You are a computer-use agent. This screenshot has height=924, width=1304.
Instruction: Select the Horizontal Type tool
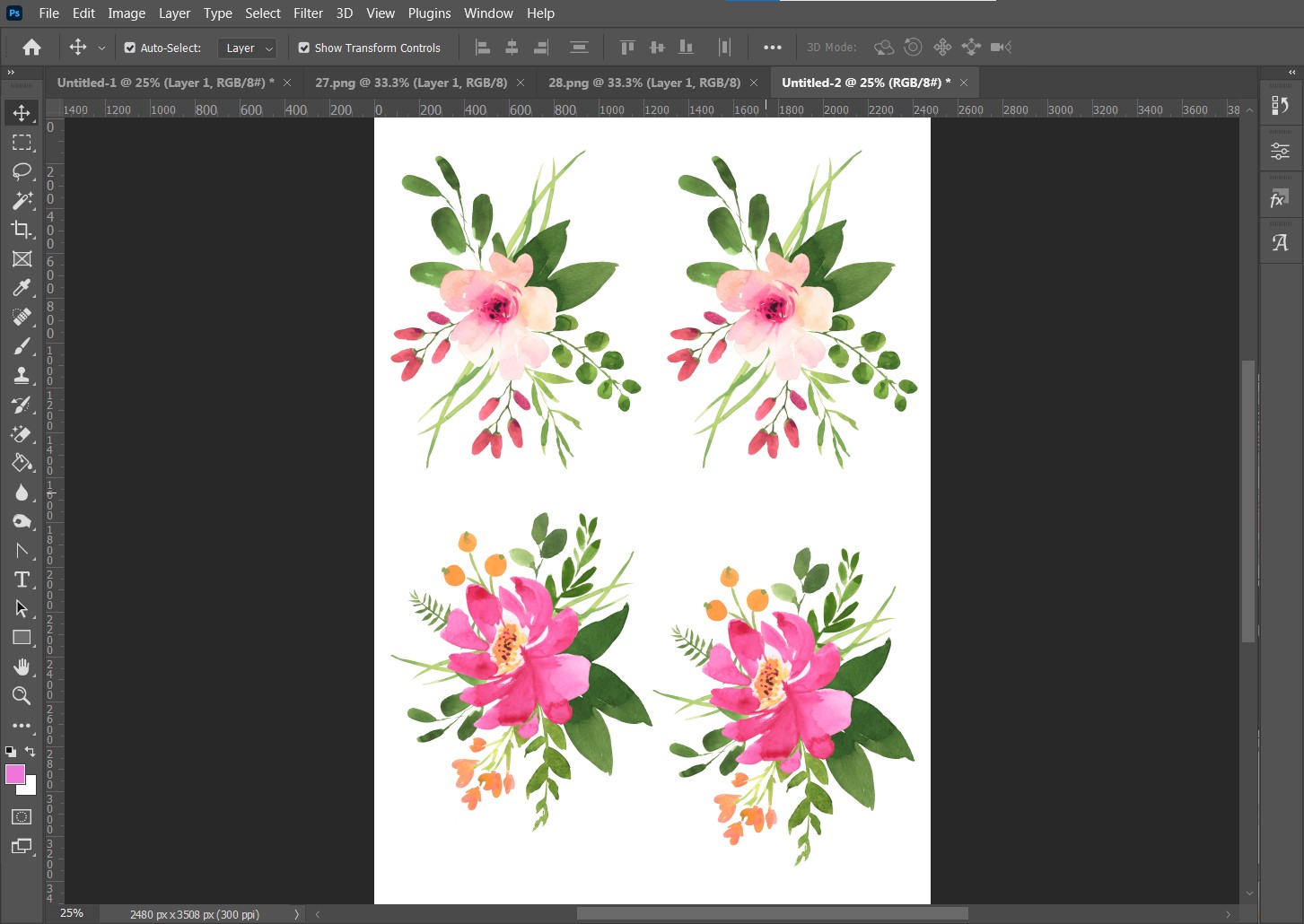pyautogui.click(x=22, y=580)
